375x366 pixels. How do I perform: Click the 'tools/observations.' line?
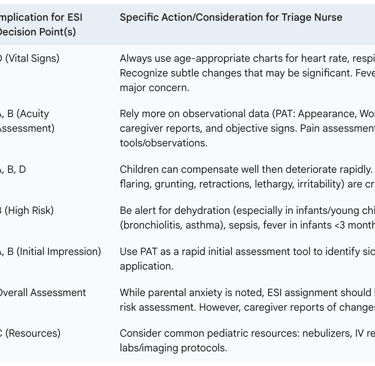[163, 143]
